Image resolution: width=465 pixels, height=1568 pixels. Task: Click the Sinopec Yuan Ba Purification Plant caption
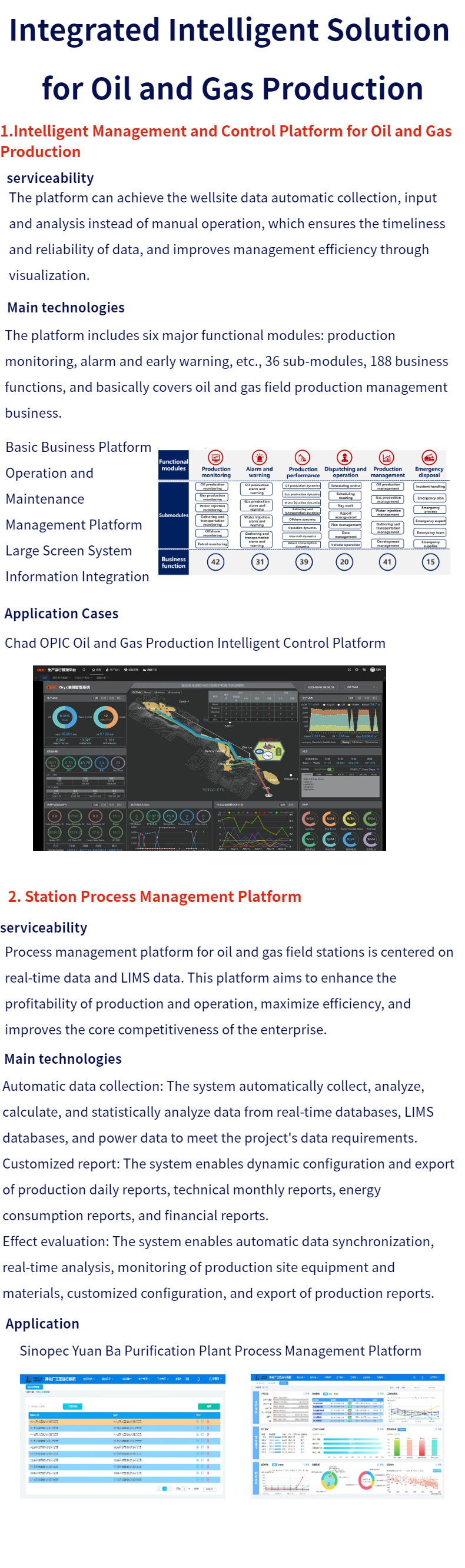[x=220, y=1351]
